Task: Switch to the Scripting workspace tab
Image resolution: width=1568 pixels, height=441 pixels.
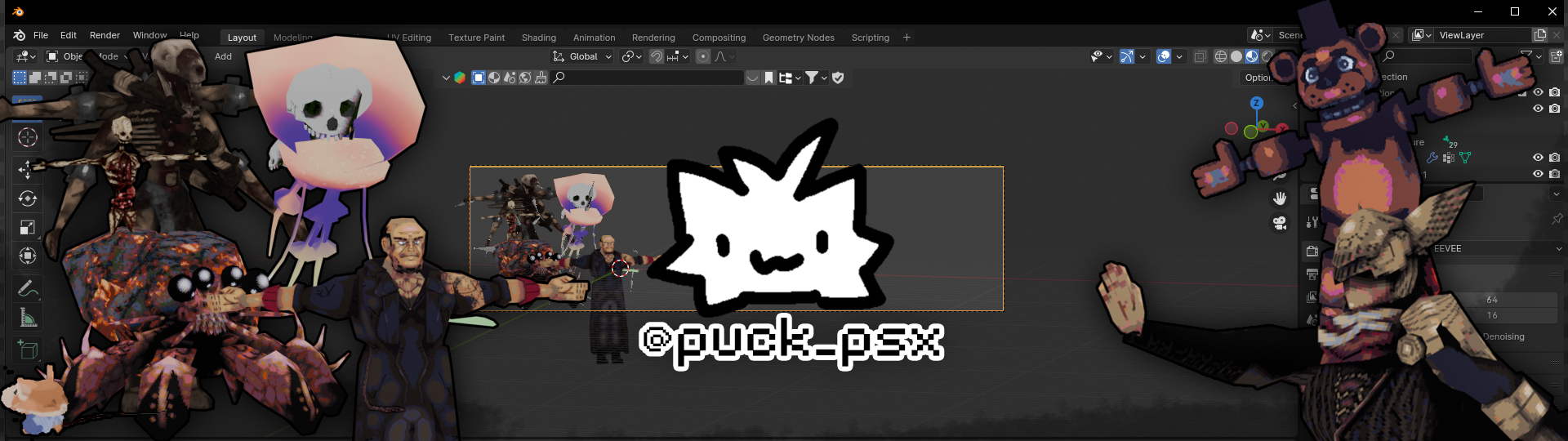Action: coord(870,38)
